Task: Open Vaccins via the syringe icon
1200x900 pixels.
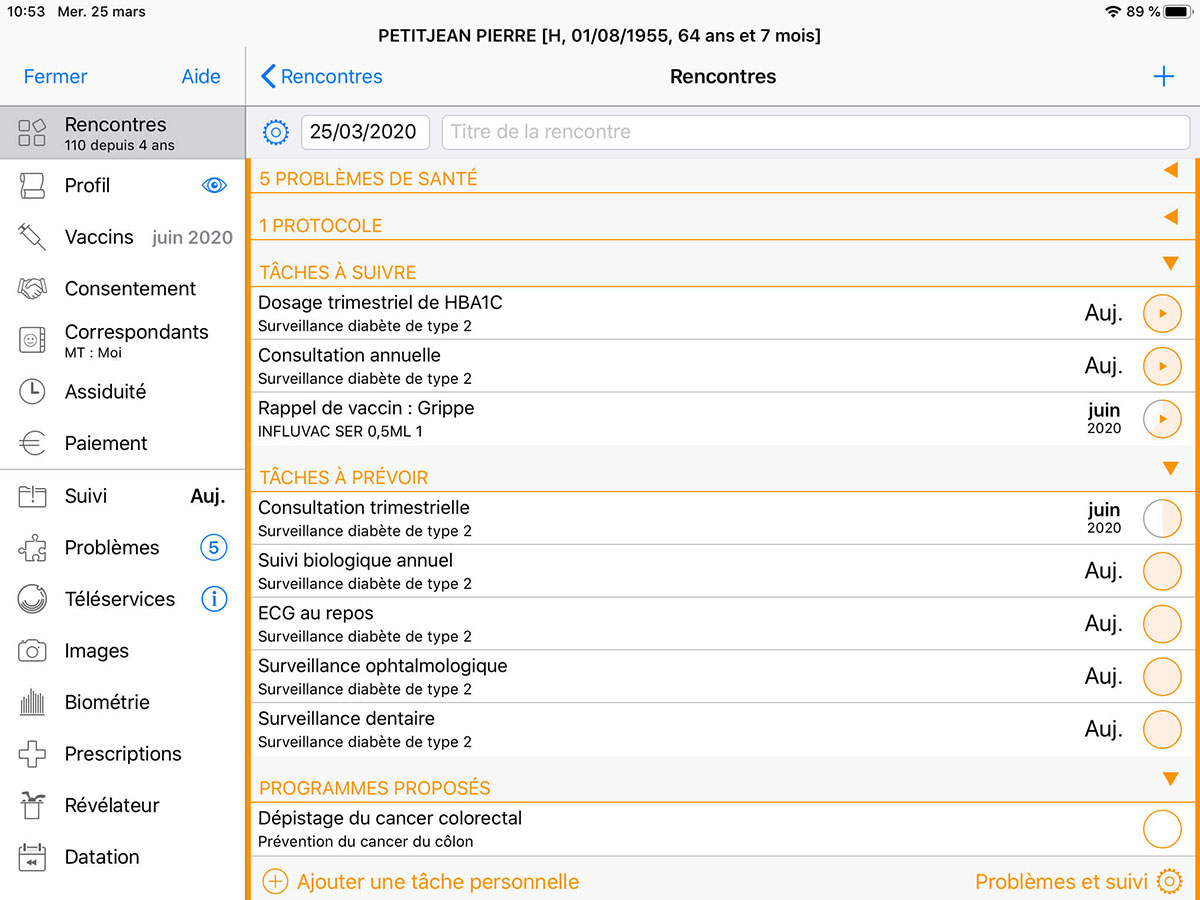Action: tap(32, 237)
